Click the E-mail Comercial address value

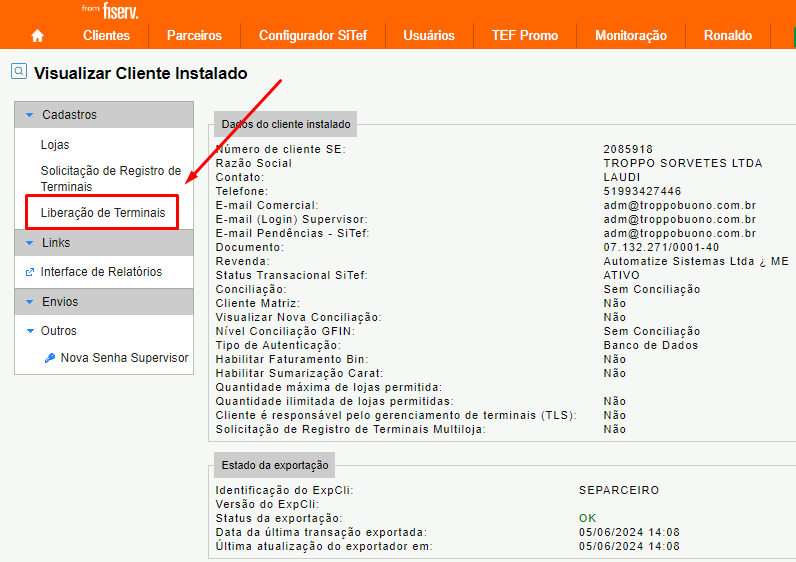pos(680,206)
